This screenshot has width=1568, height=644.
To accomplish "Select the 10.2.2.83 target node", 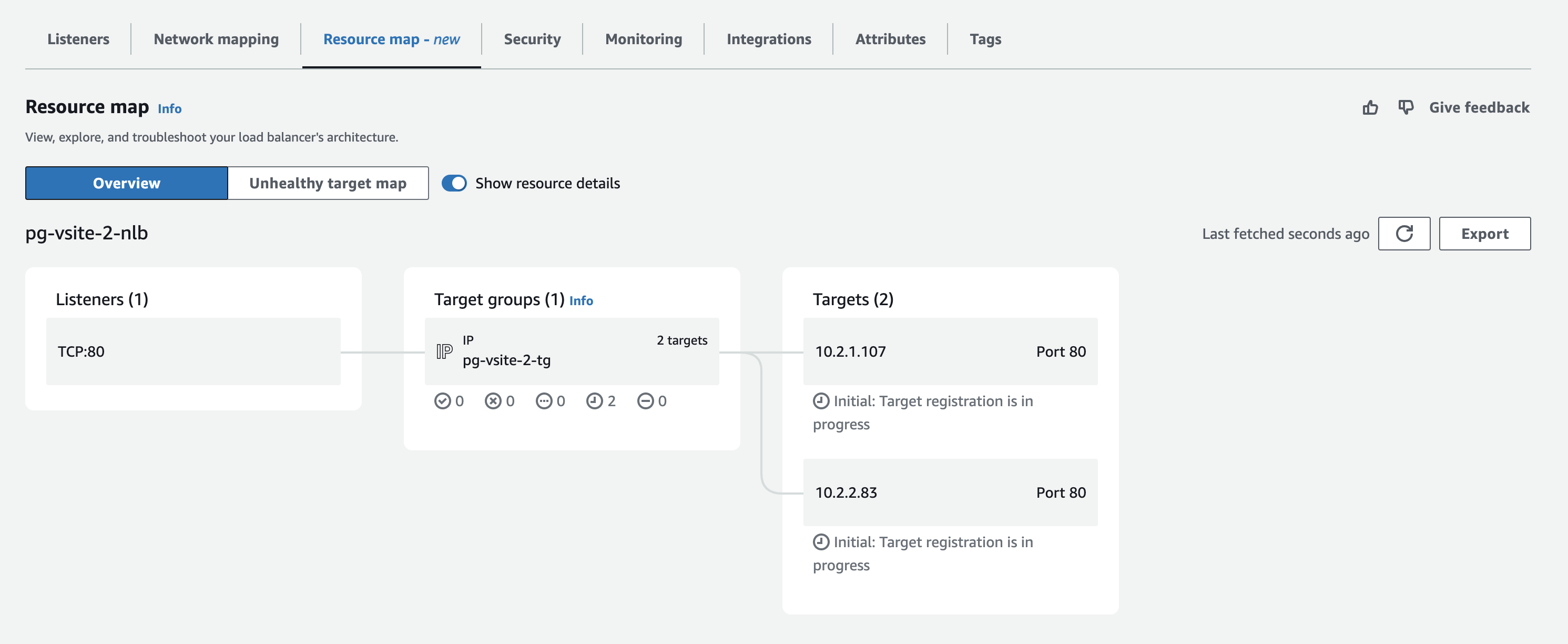I will point(950,492).
